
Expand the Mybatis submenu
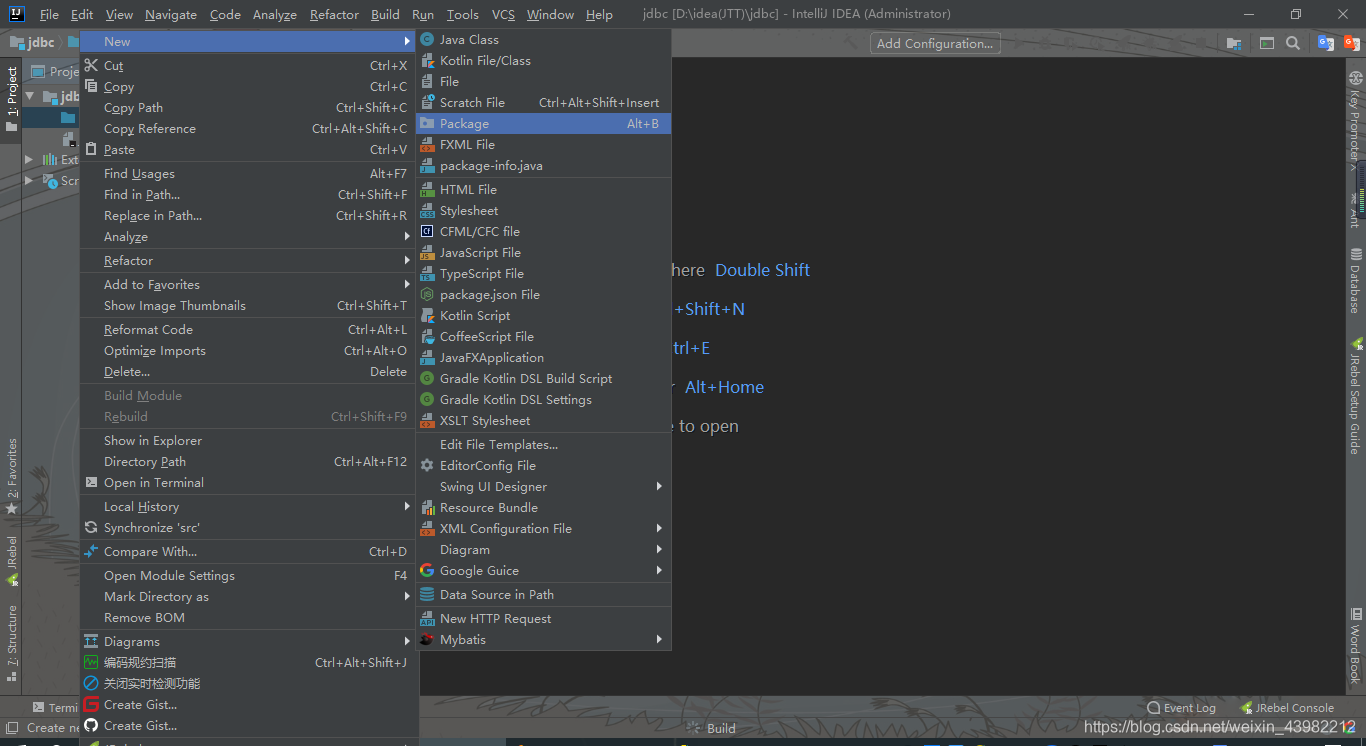tap(543, 639)
